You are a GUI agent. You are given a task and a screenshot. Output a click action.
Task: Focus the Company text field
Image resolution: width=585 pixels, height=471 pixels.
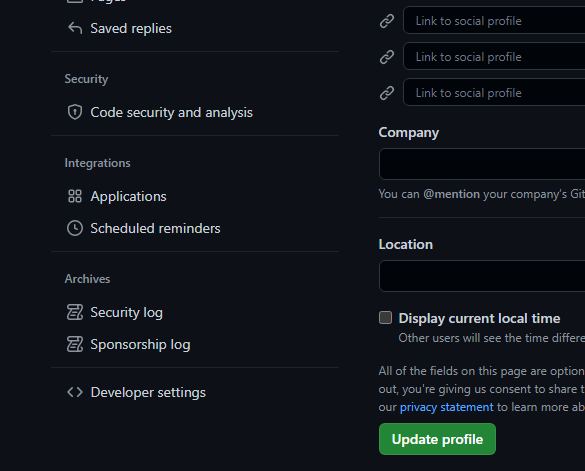click(x=482, y=164)
